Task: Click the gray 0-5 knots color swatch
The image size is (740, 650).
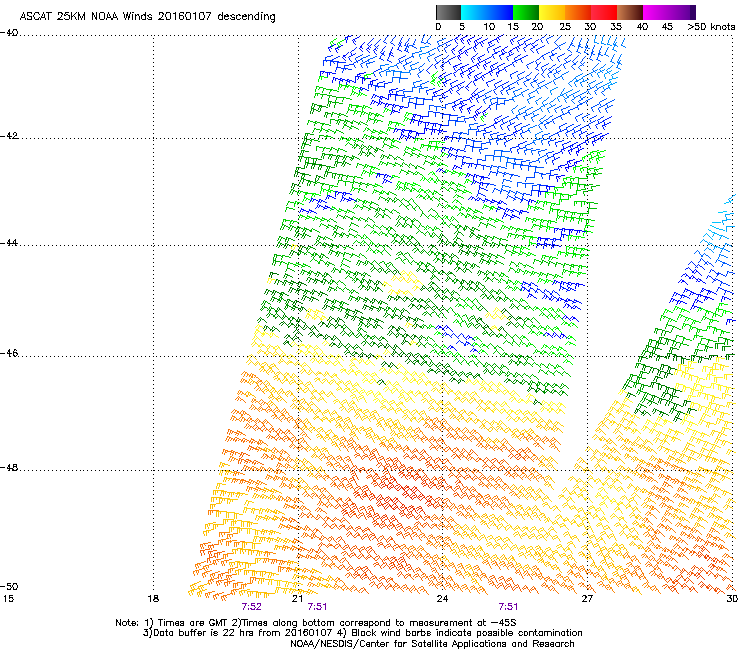Action: (448, 12)
